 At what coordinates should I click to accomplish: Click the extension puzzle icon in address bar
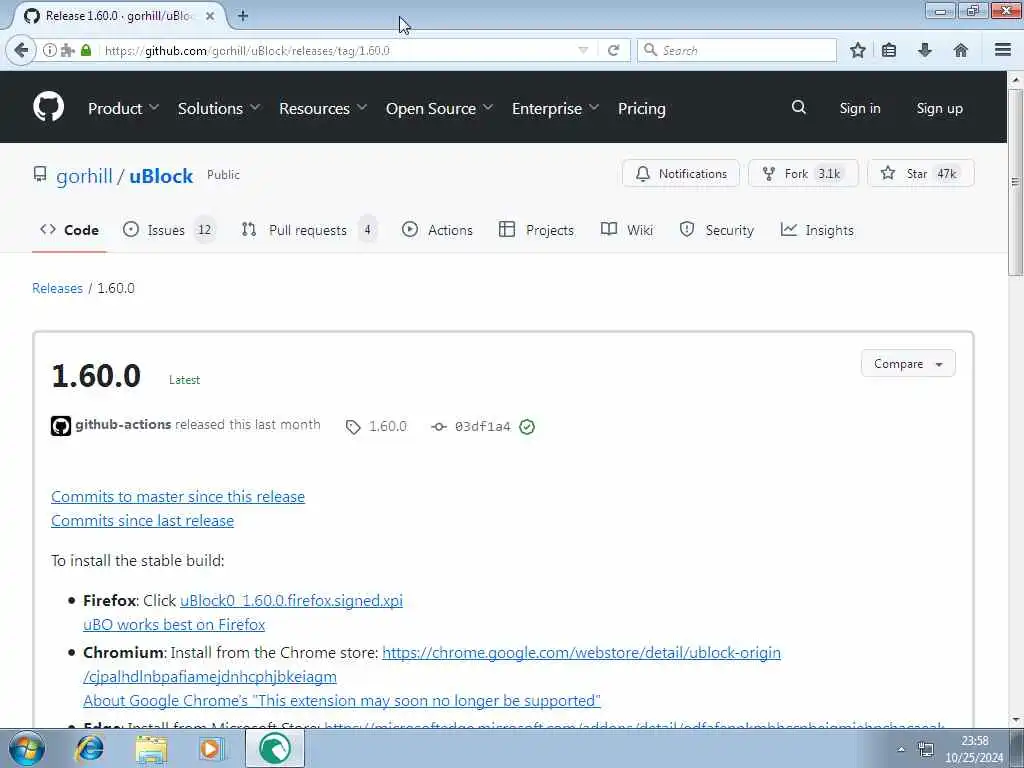[x=67, y=50]
